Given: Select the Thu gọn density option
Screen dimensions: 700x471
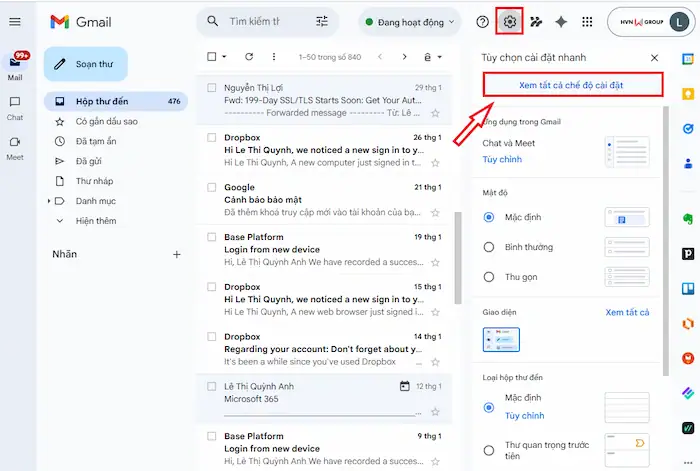Looking at the screenshot, I should 489,276.
